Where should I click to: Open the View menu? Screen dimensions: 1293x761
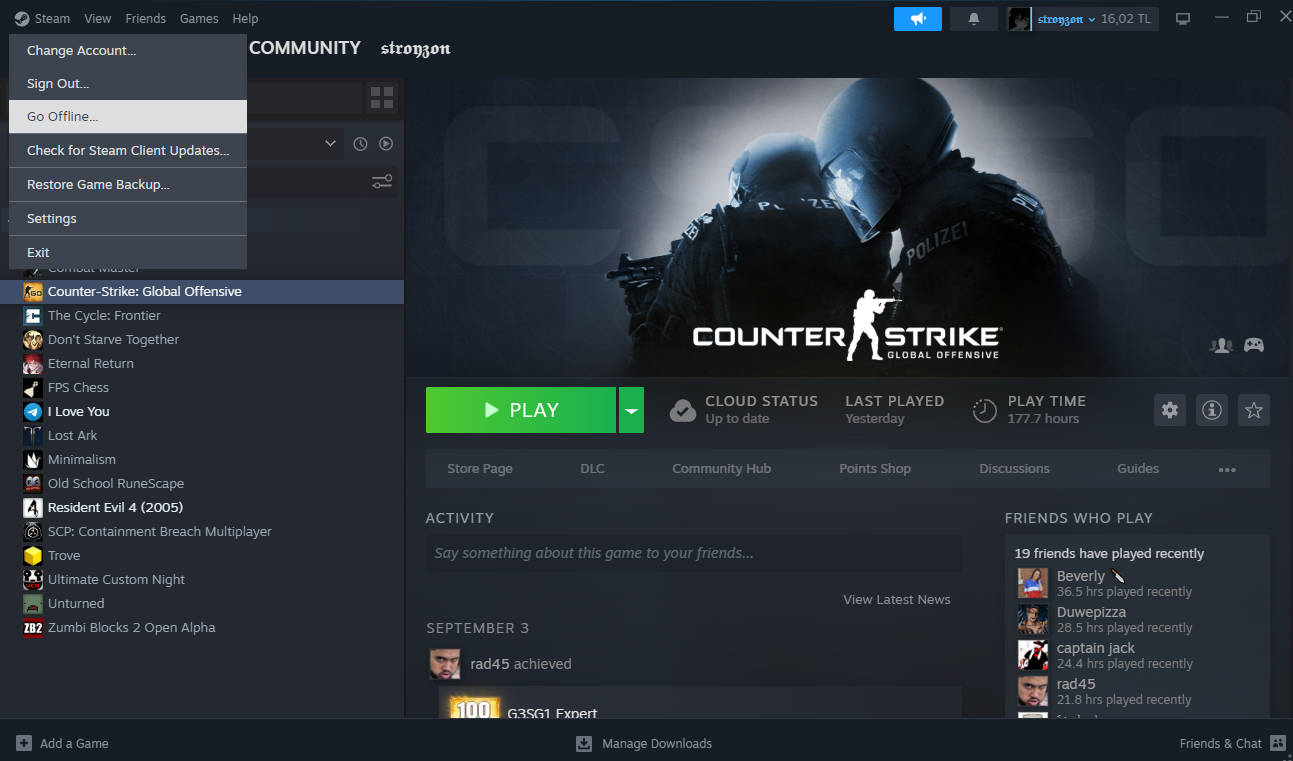(98, 19)
